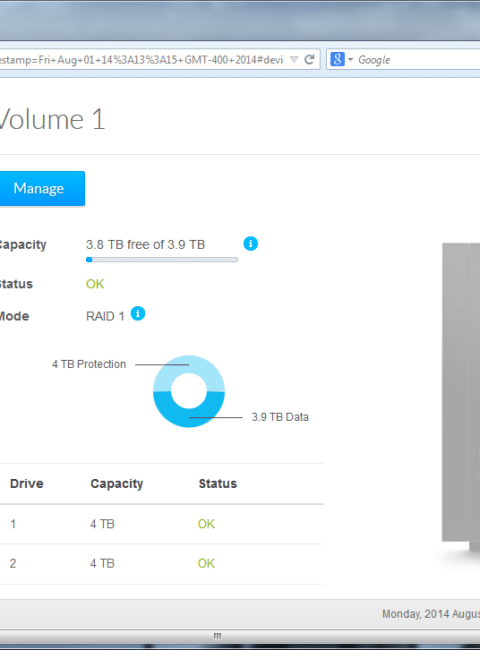The image size is (480, 650).
Task: Click the dark blue Data donut segment
Action: pos(189,417)
